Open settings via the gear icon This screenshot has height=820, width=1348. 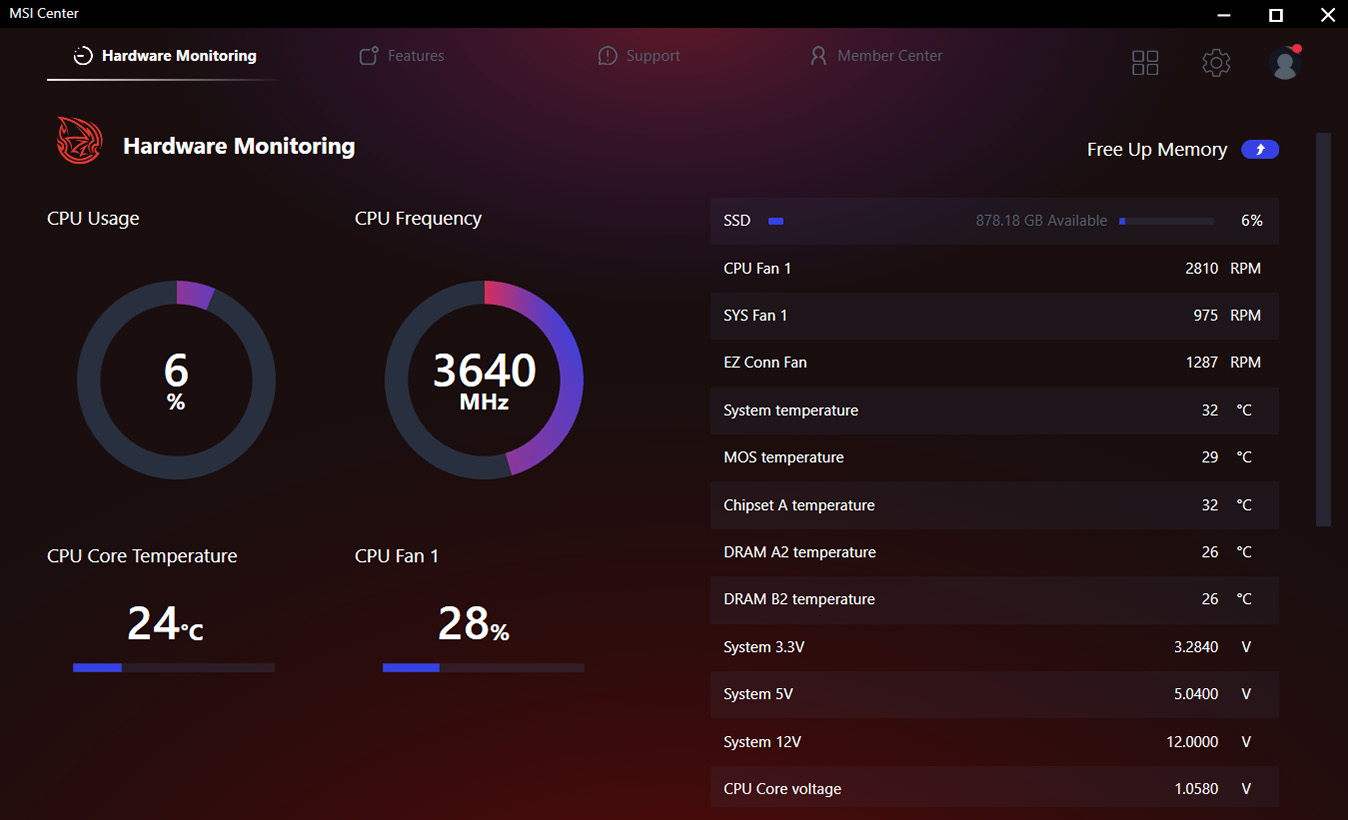(x=1216, y=63)
